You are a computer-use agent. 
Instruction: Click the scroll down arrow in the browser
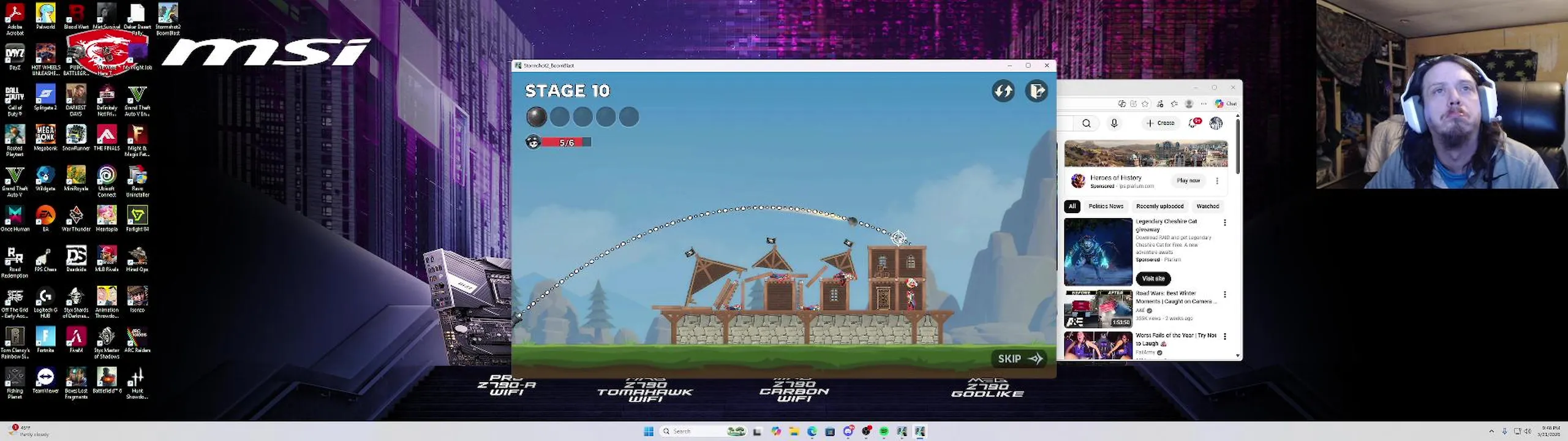tap(1238, 356)
